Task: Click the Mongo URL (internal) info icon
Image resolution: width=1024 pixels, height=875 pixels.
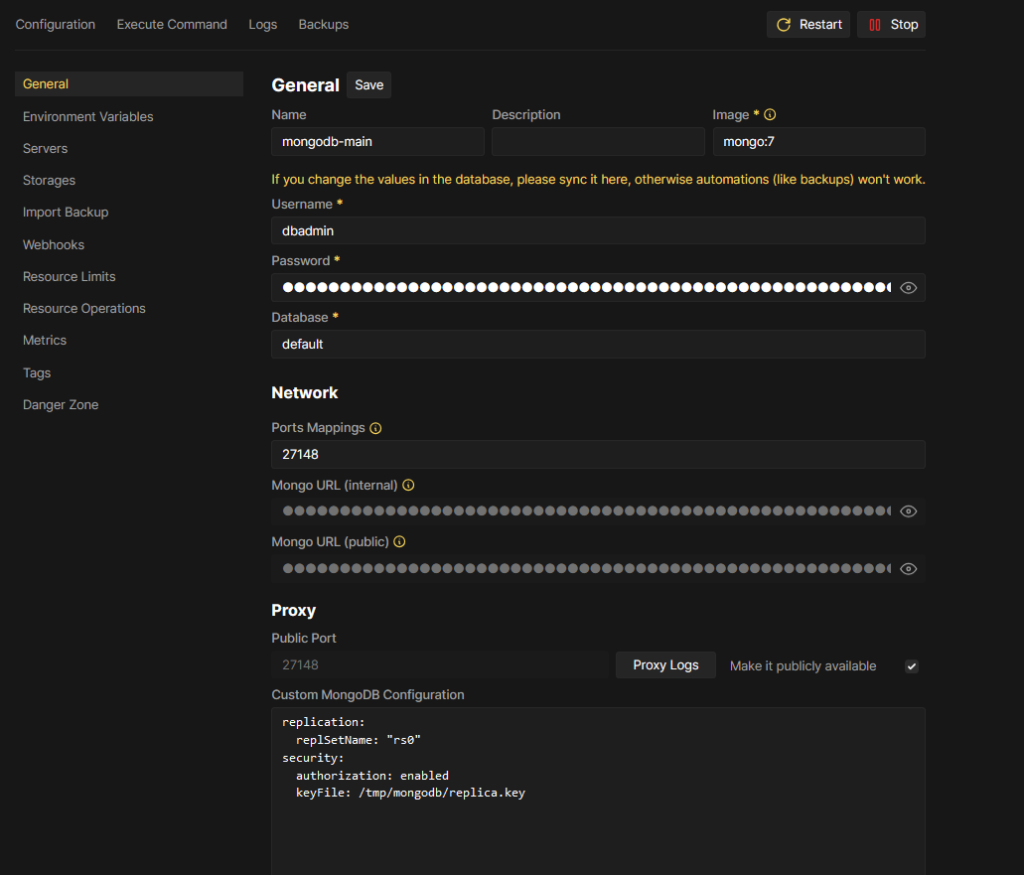Action: 408,485
